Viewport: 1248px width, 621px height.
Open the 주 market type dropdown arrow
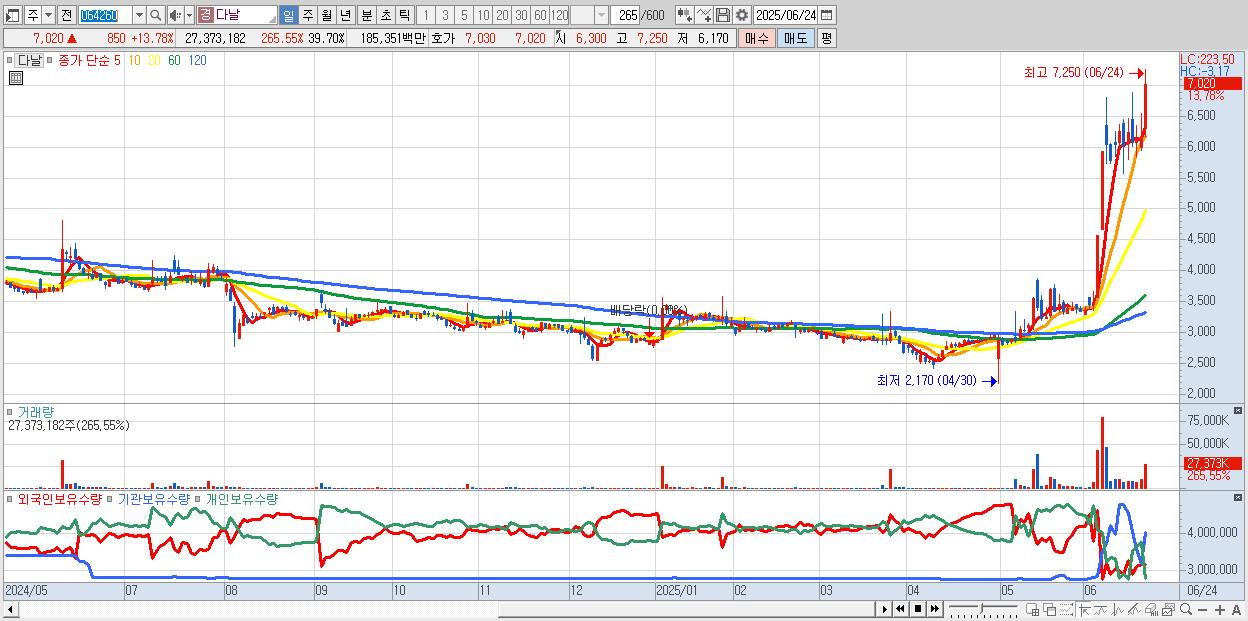pyautogui.click(x=48, y=15)
